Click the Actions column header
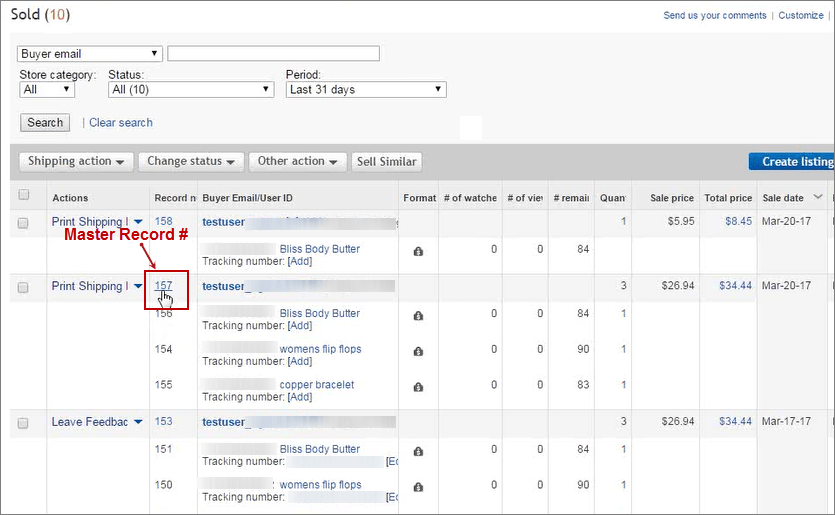The height and width of the screenshot is (515, 835). pos(70,198)
